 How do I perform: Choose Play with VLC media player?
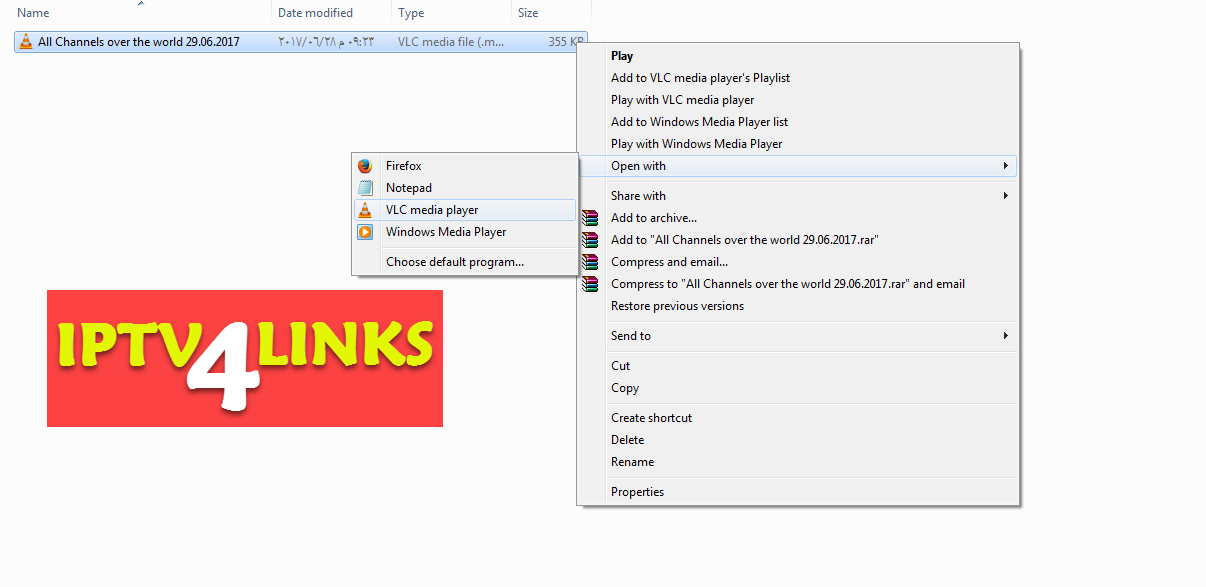point(682,99)
